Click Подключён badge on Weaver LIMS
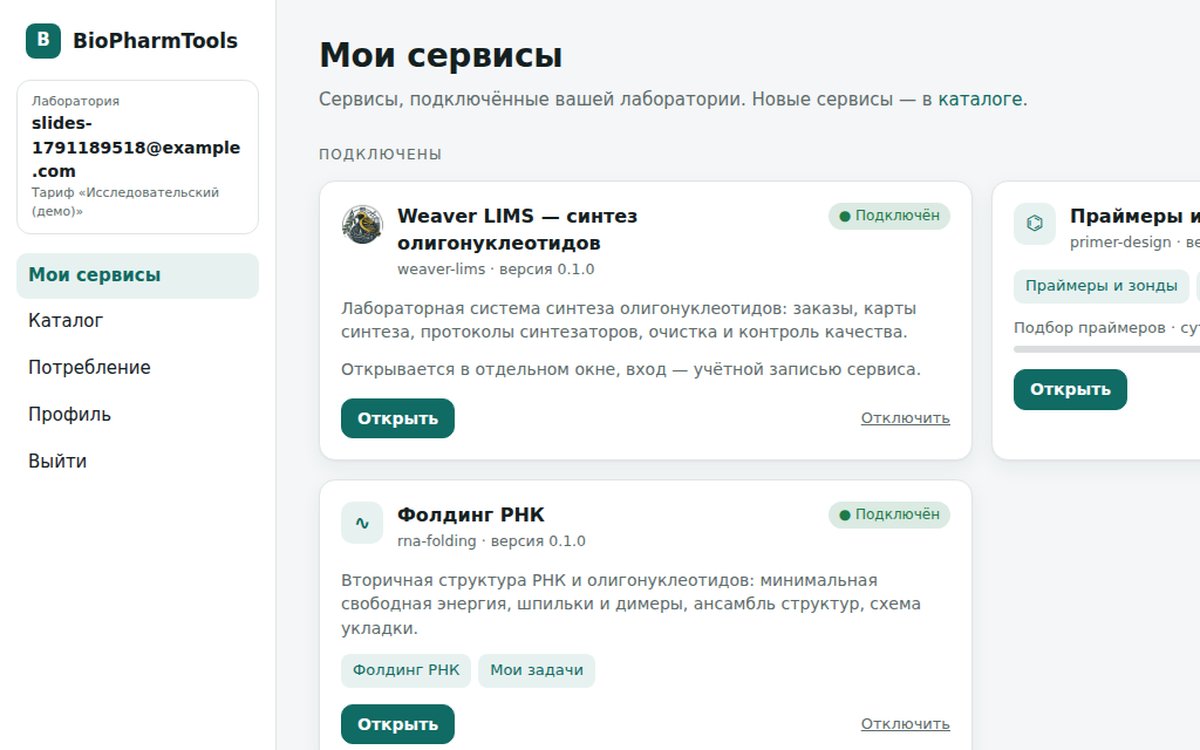The image size is (1200, 750). 889,216
